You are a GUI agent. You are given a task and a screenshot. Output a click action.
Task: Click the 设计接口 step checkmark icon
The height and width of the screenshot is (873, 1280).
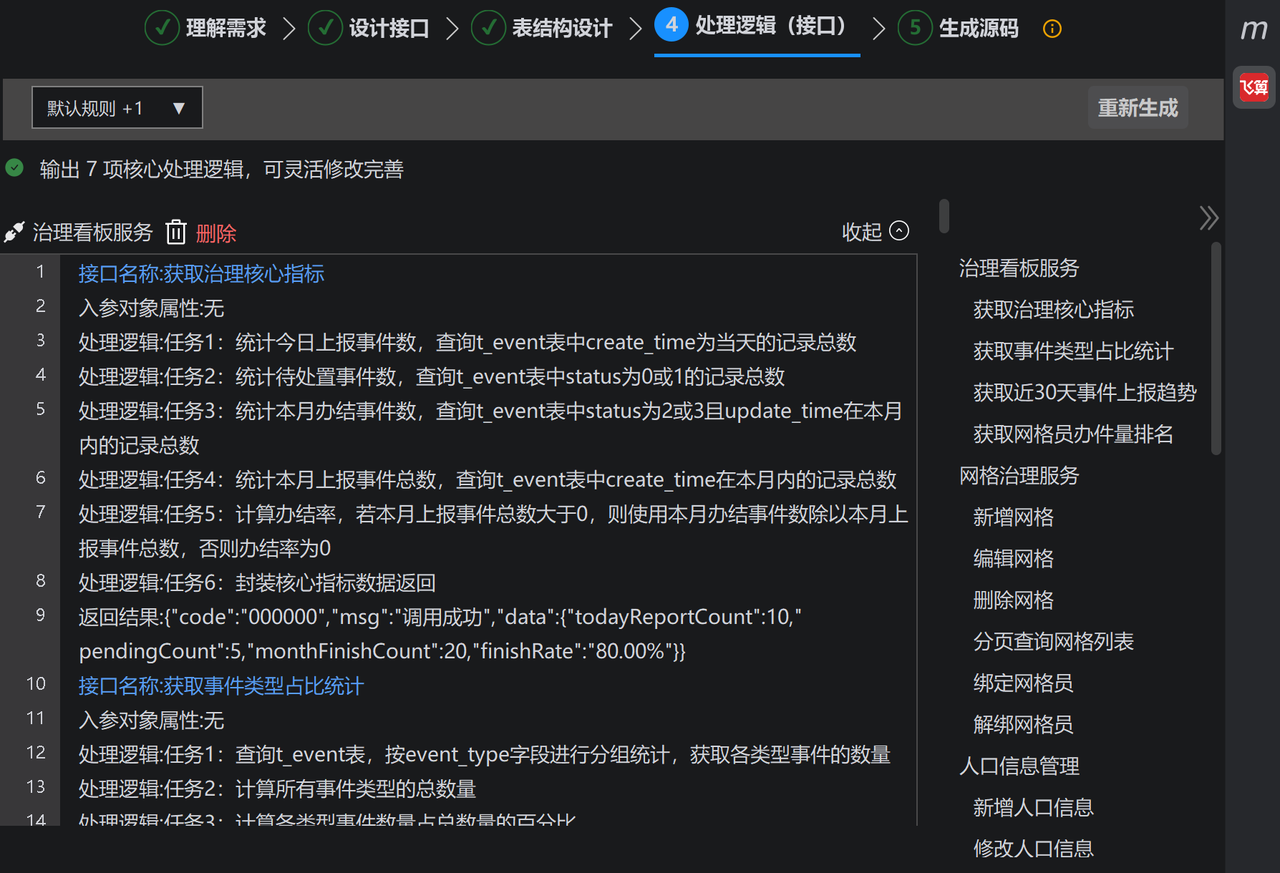tap(325, 28)
